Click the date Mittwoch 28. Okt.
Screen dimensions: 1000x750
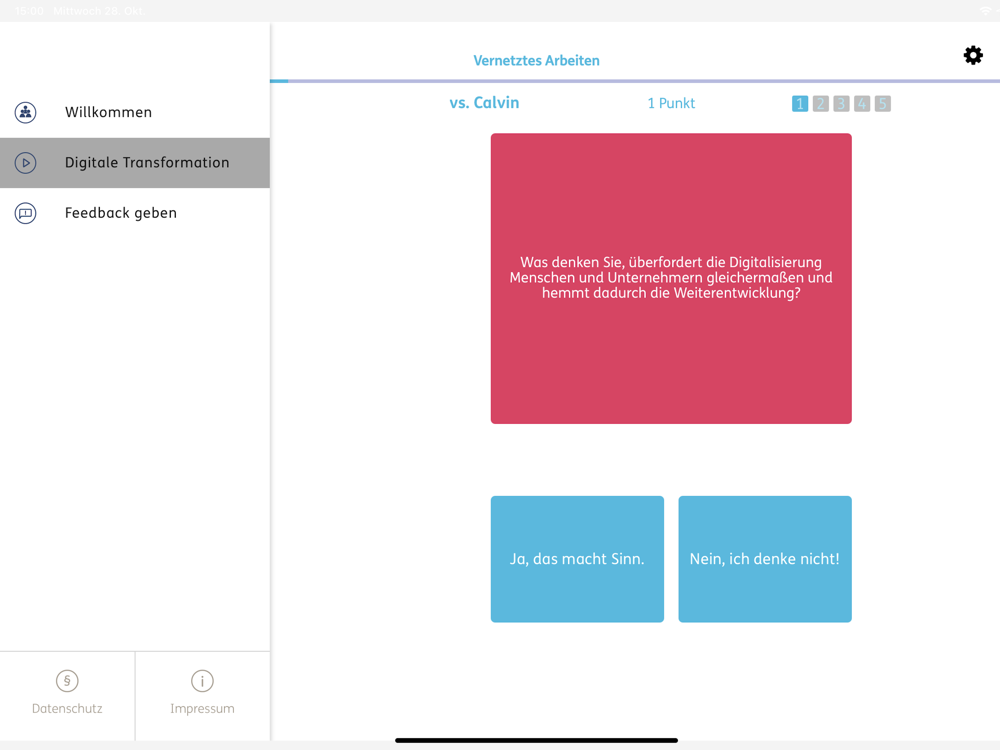pyautogui.click(x=99, y=11)
